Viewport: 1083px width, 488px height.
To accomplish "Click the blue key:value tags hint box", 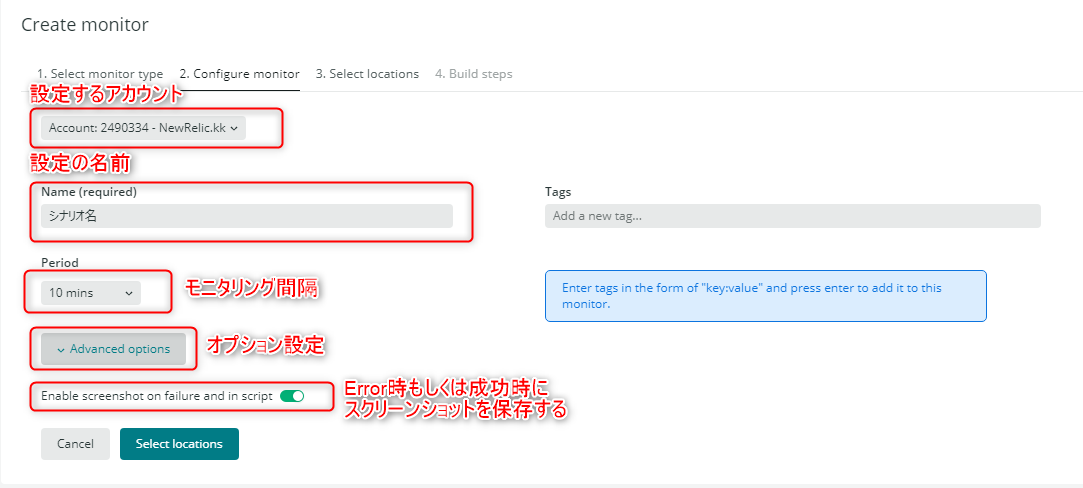I will click(765, 296).
